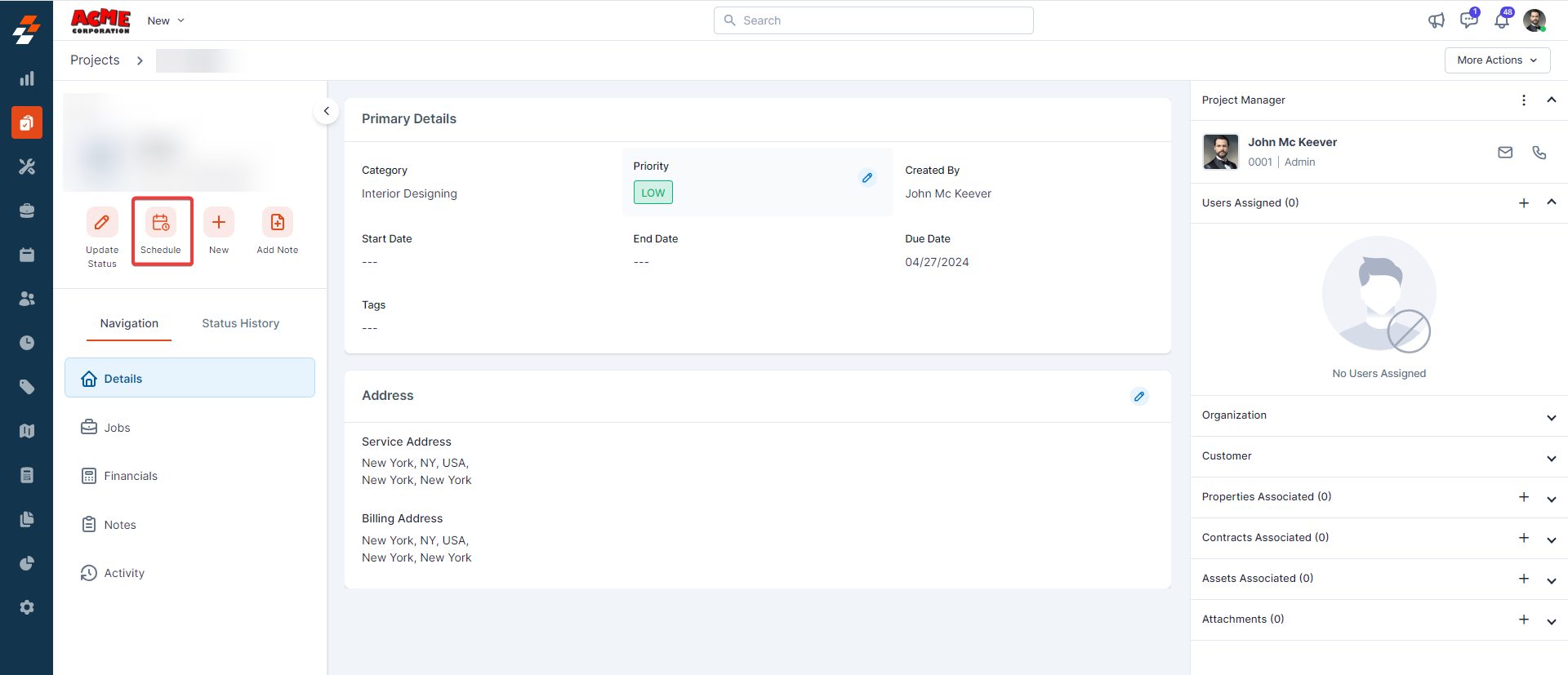Edit the Priority field pencil icon

pyautogui.click(x=867, y=178)
